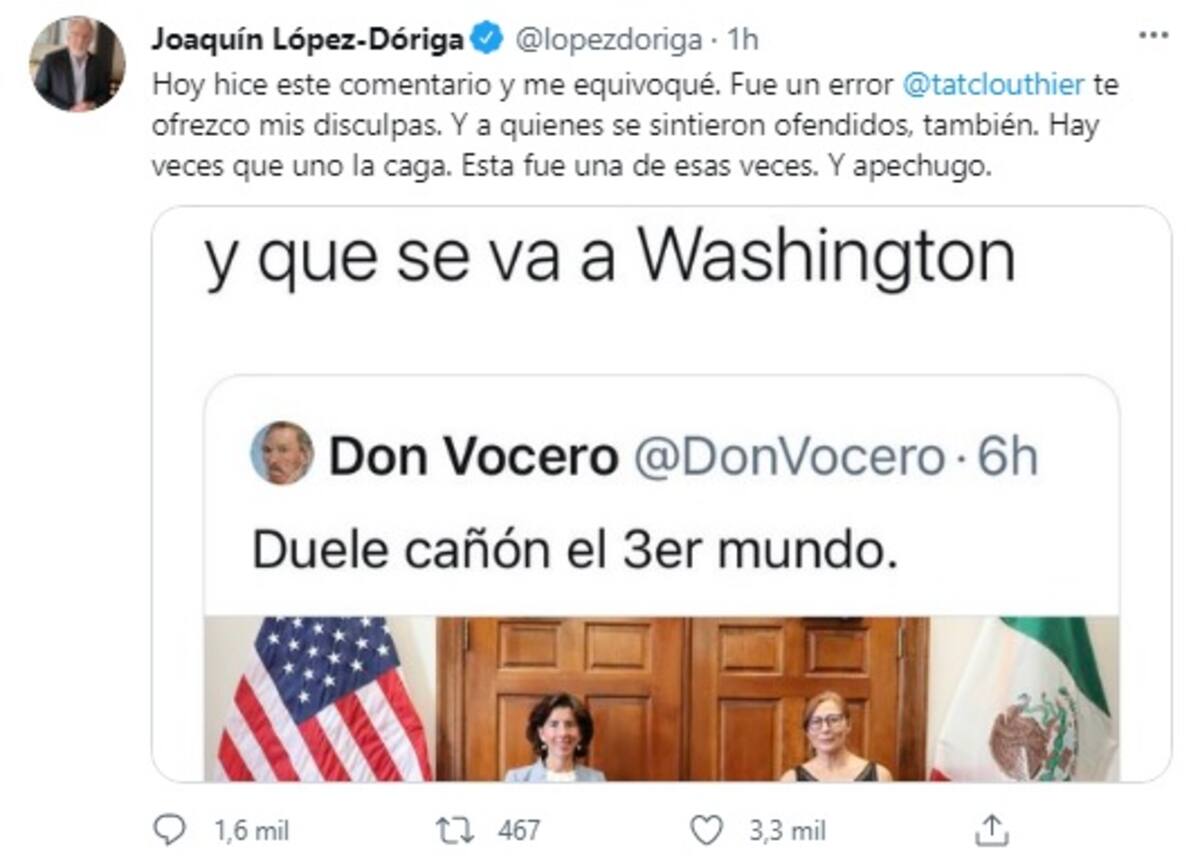Screen dimensions: 1200x867
Task: Click the 'y que se va a Washington' text
Action: (610, 261)
